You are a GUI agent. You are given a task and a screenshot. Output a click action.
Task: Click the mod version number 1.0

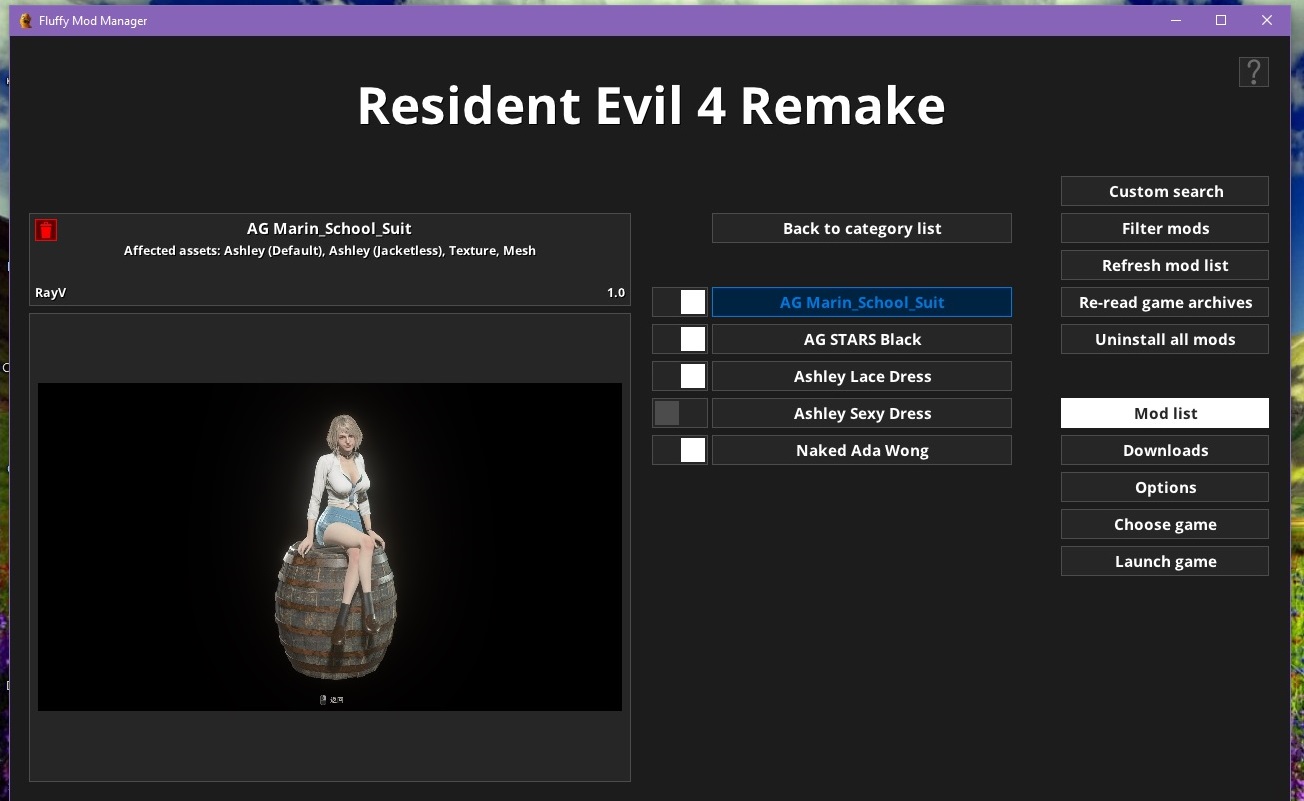[616, 293]
